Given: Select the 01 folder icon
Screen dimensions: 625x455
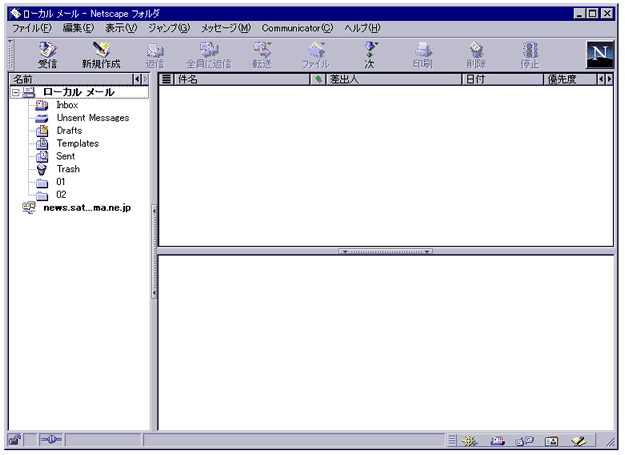Looking at the screenshot, I should click(42, 182).
